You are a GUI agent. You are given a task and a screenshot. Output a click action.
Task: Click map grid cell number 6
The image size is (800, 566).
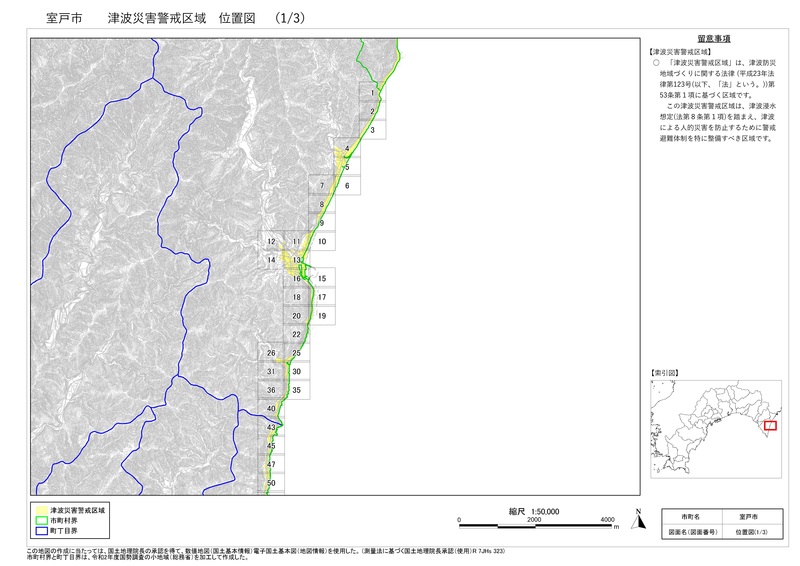[x=347, y=186]
